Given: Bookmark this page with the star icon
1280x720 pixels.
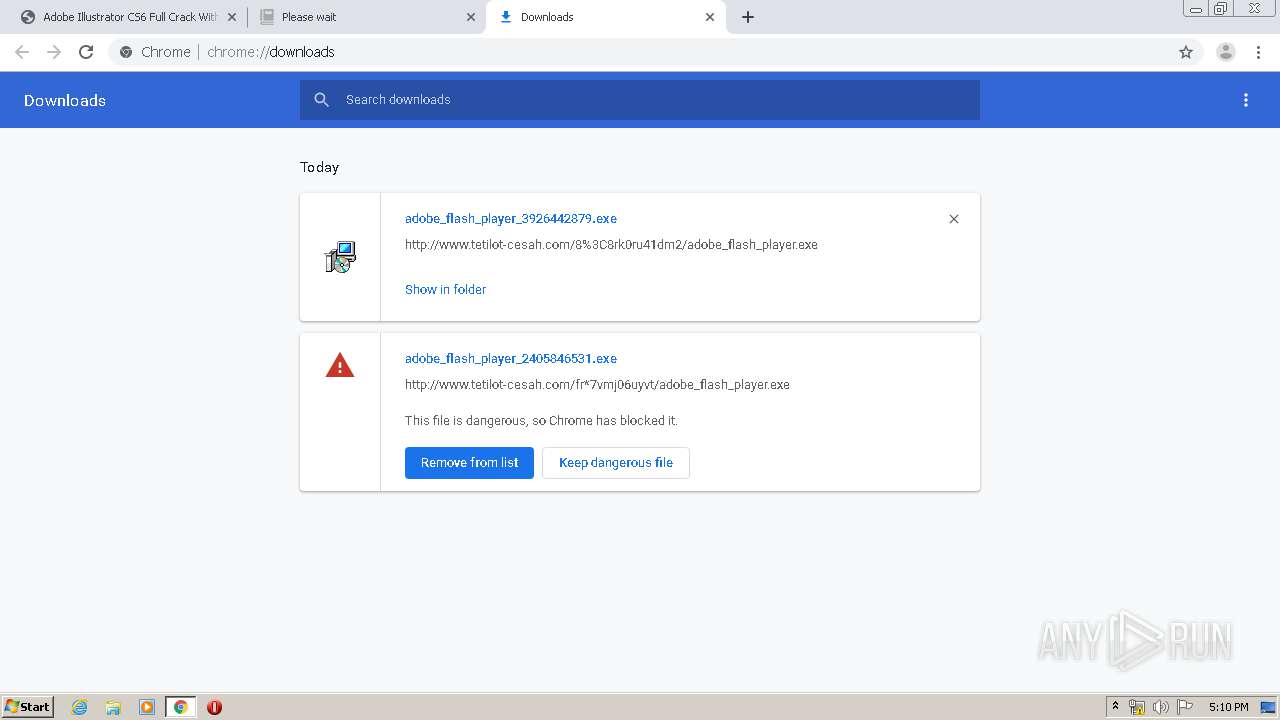Looking at the screenshot, I should coord(1186,52).
